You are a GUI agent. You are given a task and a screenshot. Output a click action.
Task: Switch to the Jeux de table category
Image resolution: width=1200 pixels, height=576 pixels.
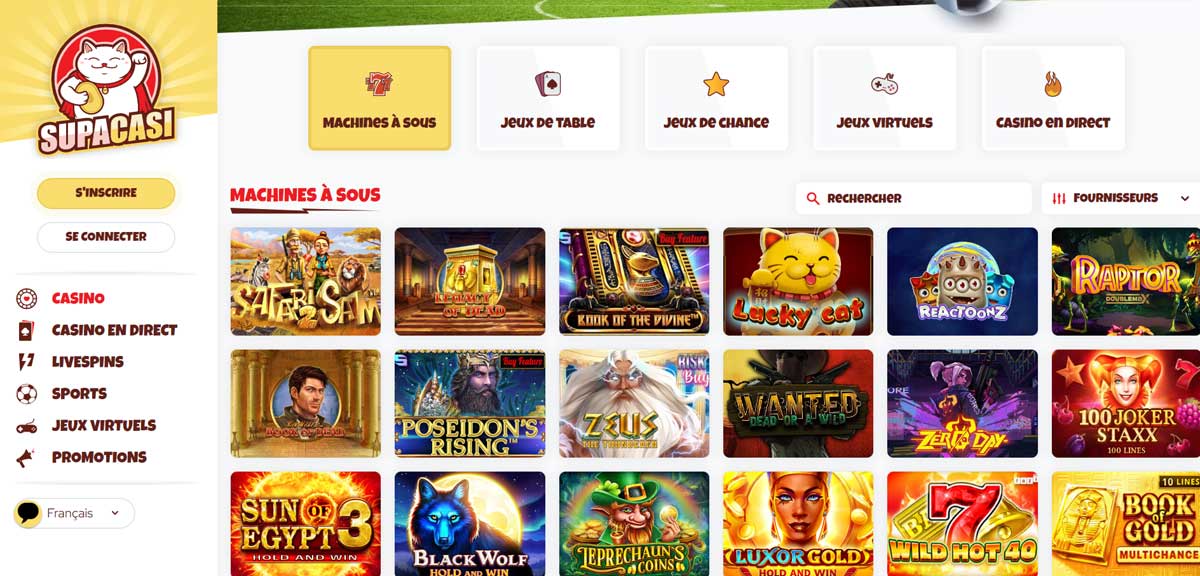548,98
